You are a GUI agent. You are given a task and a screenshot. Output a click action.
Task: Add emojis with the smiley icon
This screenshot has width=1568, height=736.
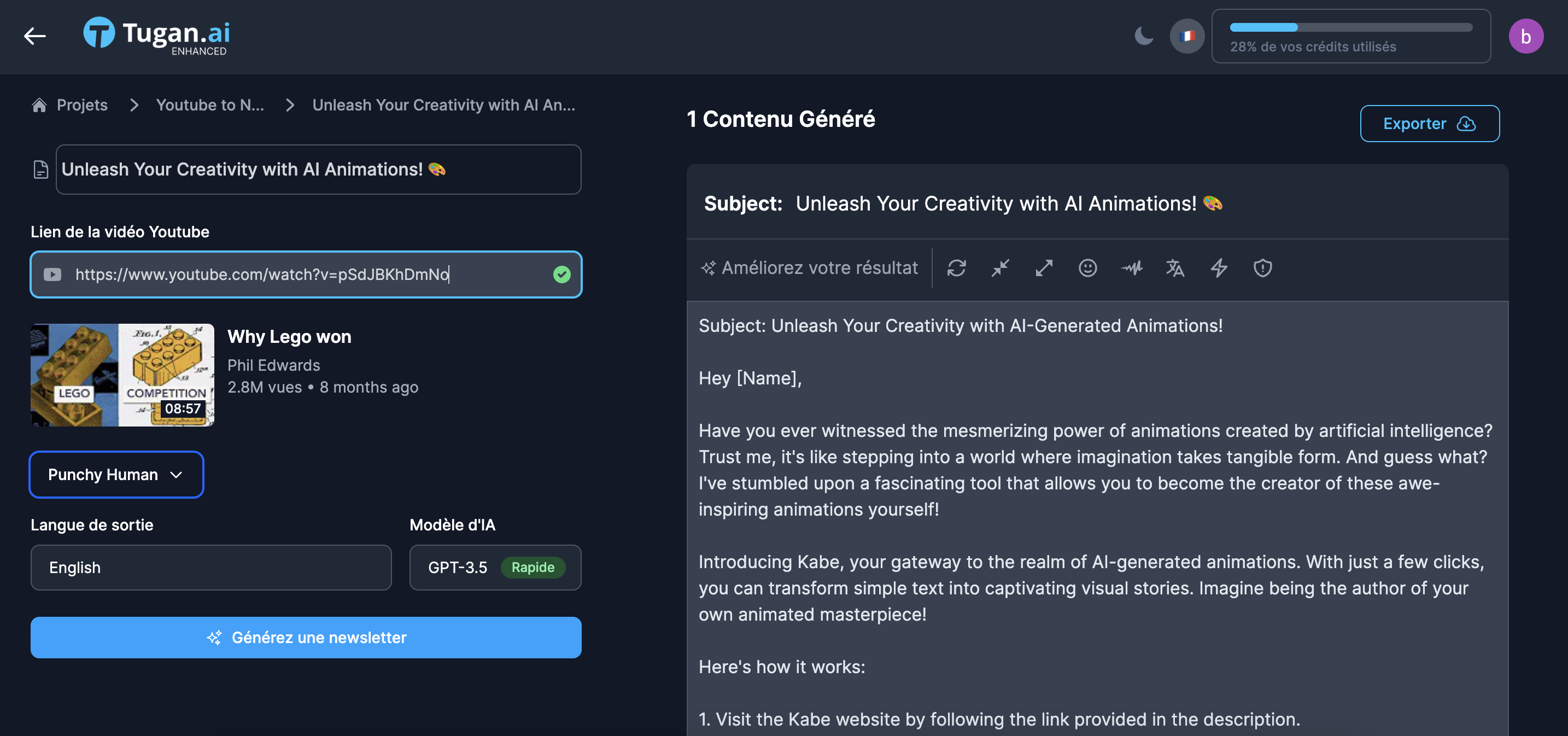coord(1088,268)
